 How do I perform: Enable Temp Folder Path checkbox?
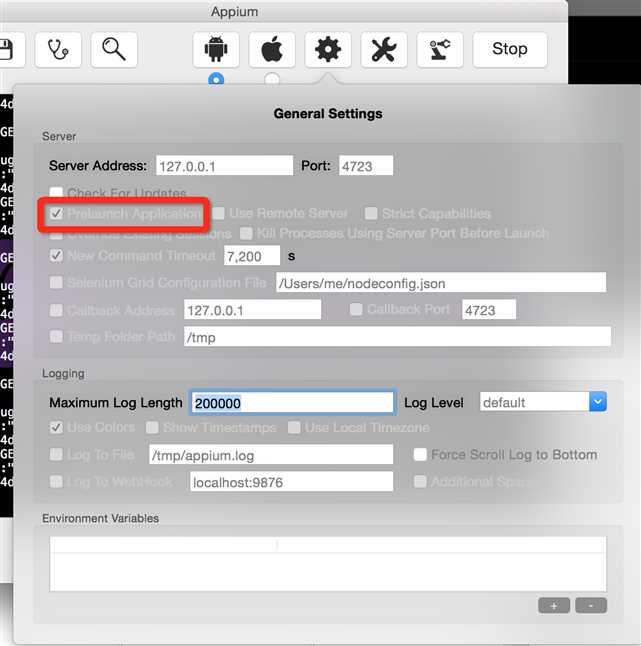click(x=56, y=337)
